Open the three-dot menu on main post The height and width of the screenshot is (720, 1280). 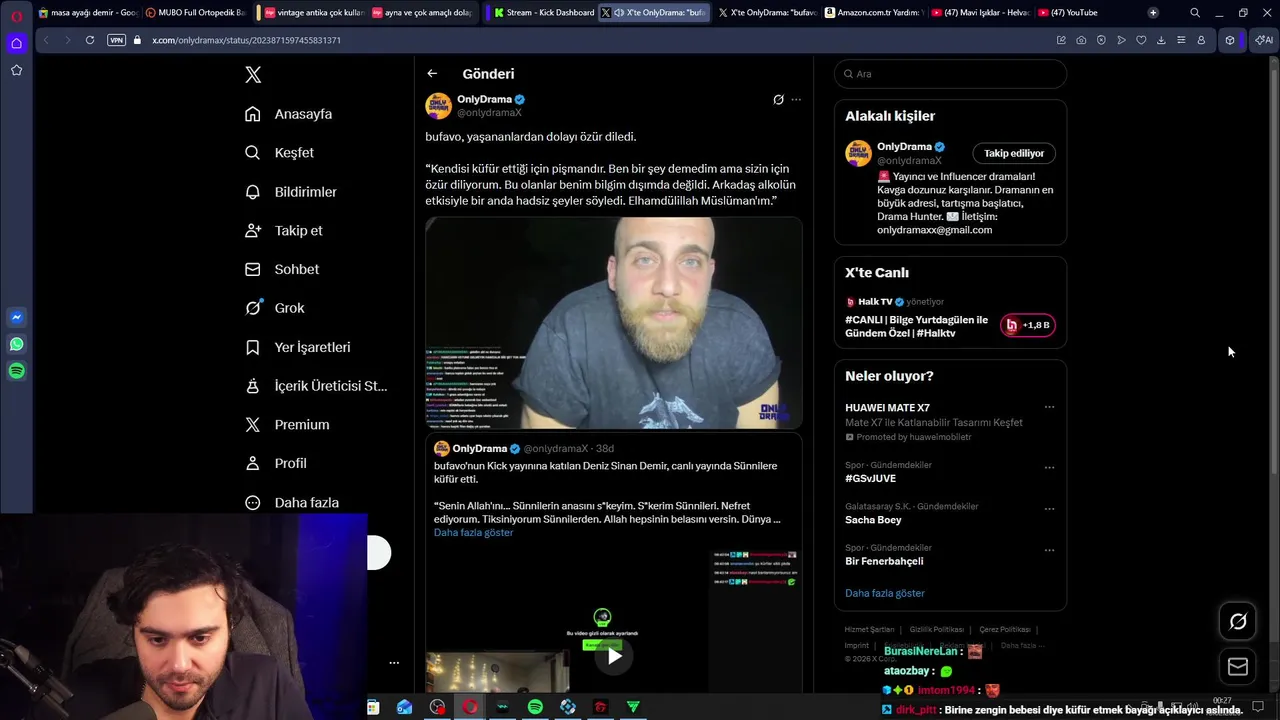pos(796,100)
